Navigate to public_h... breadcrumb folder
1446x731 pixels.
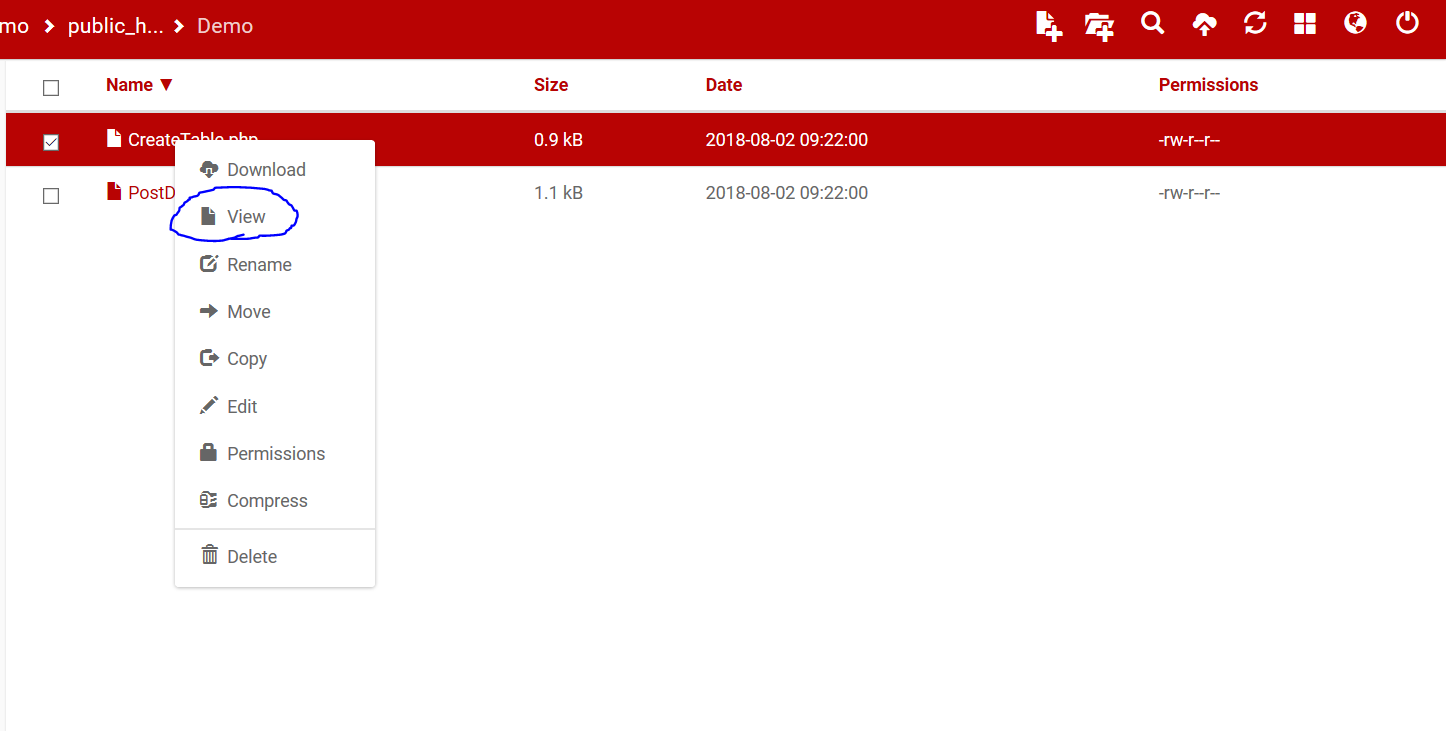pyautogui.click(x=115, y=26)
